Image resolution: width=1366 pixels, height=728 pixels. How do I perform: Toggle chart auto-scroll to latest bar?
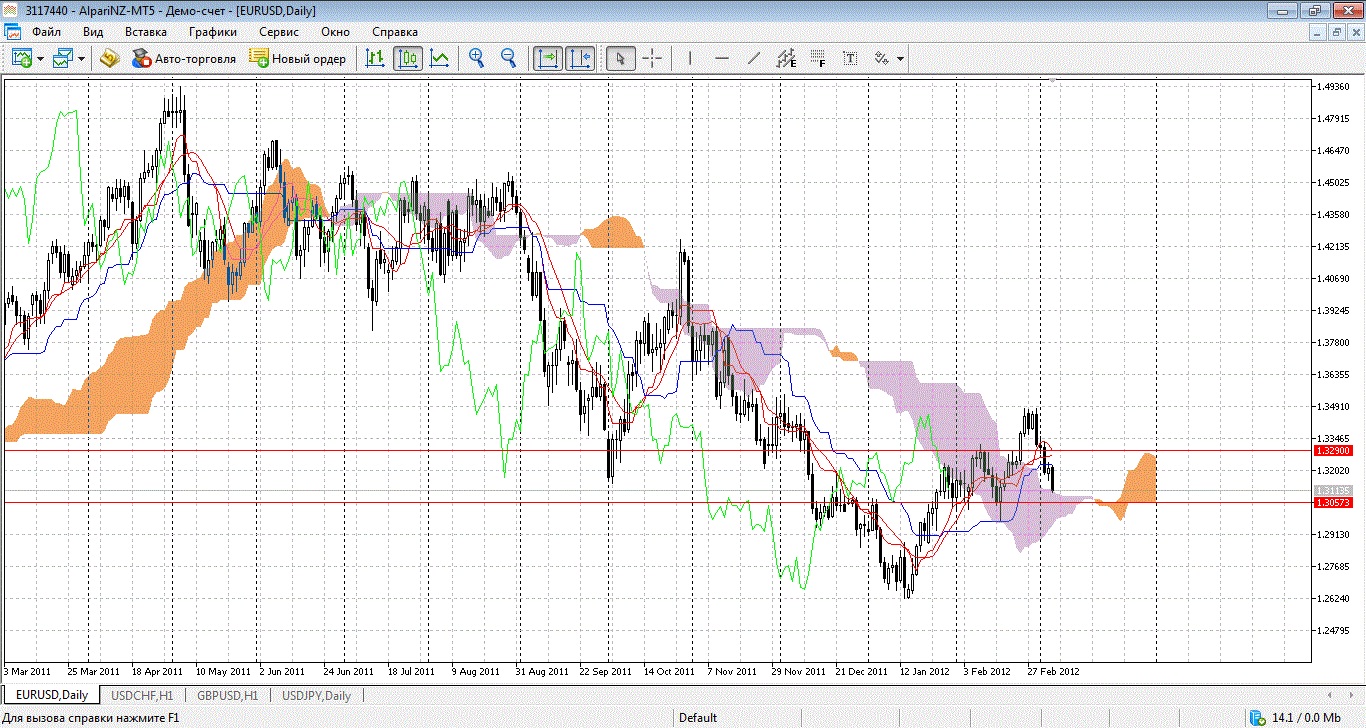pyautogui.click(x=548, y=58)
